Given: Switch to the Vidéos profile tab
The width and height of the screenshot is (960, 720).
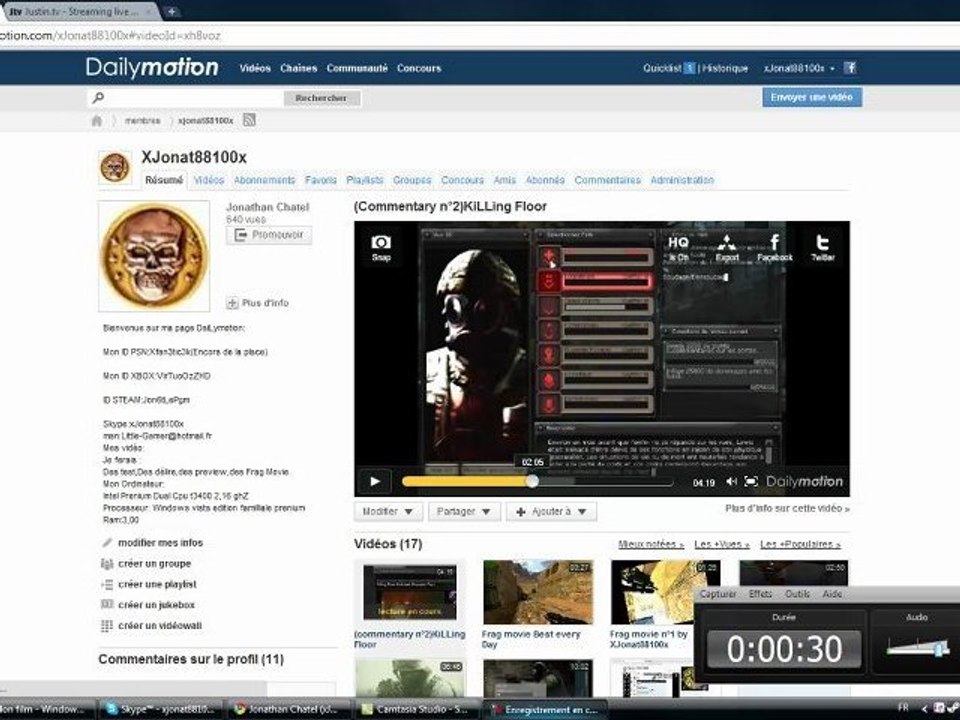Looking at the screenshot, I should coord(209,180).
